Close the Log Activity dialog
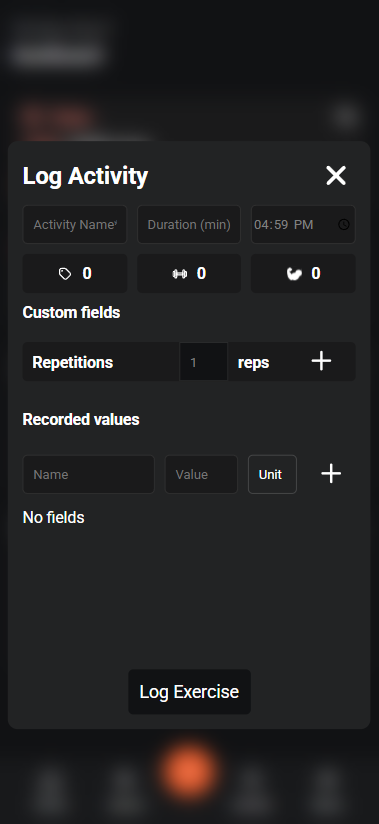 [336, 176]
